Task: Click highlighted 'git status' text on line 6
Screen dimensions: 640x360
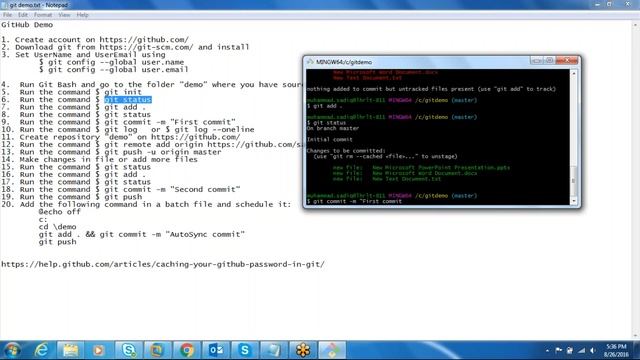Action: (128, 100)
